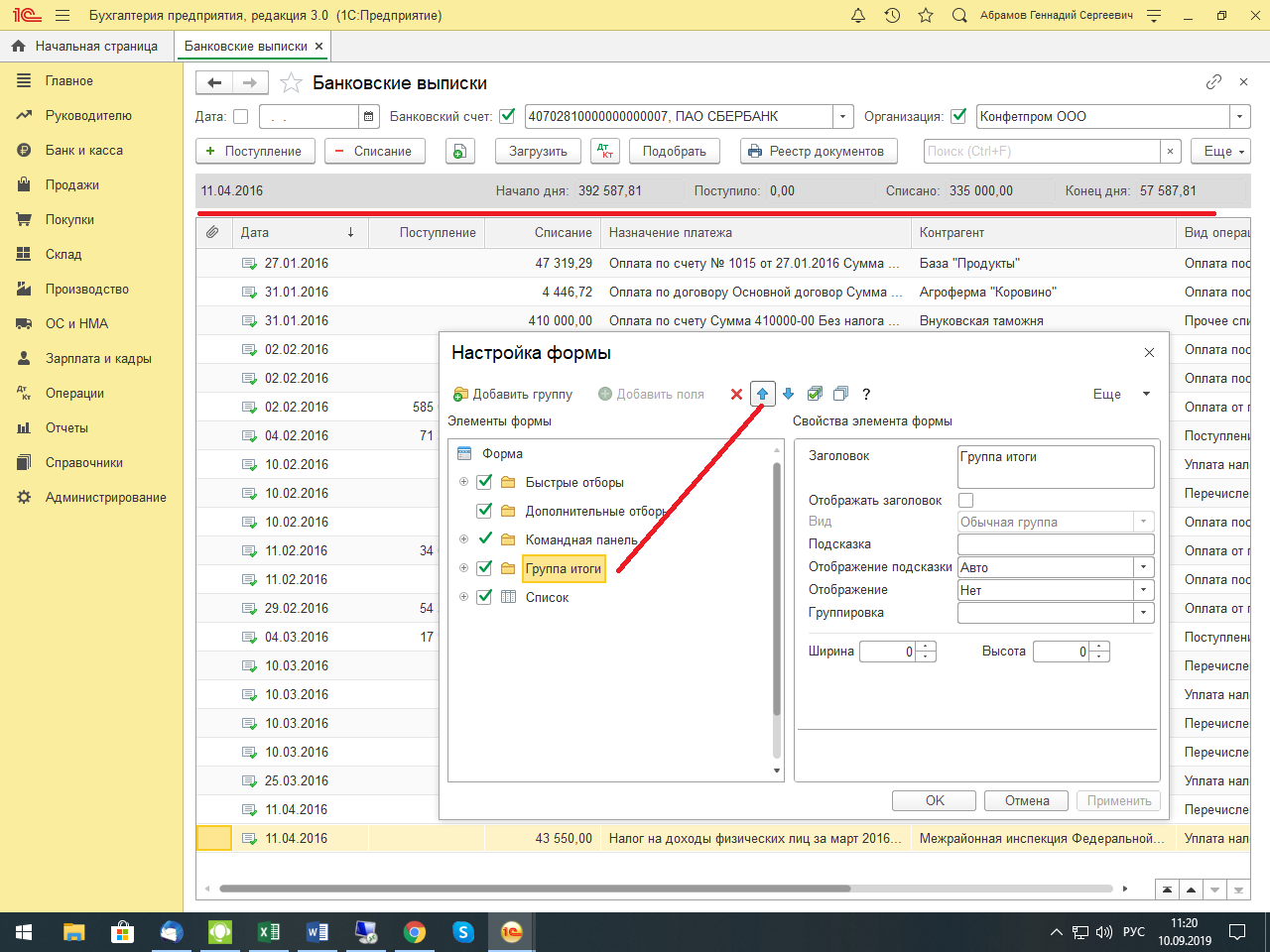Expand the Быстрые отборы tree node
The image size is (1270, 952).
463,483
